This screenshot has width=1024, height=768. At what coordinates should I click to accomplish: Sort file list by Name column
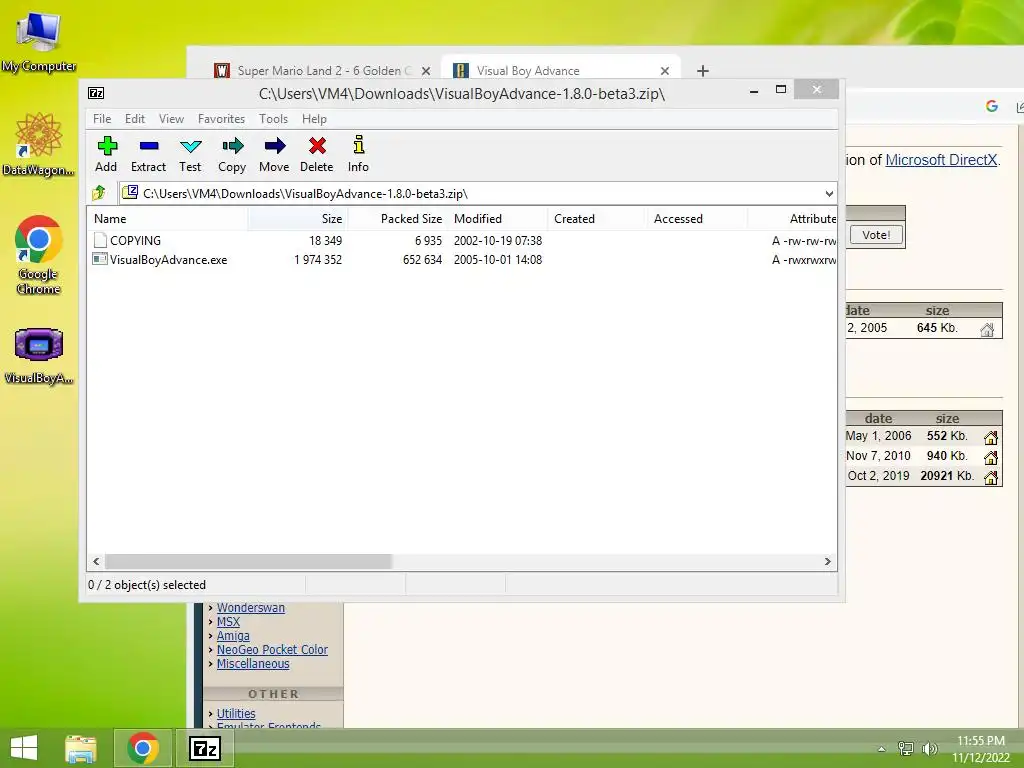[167, 219]
